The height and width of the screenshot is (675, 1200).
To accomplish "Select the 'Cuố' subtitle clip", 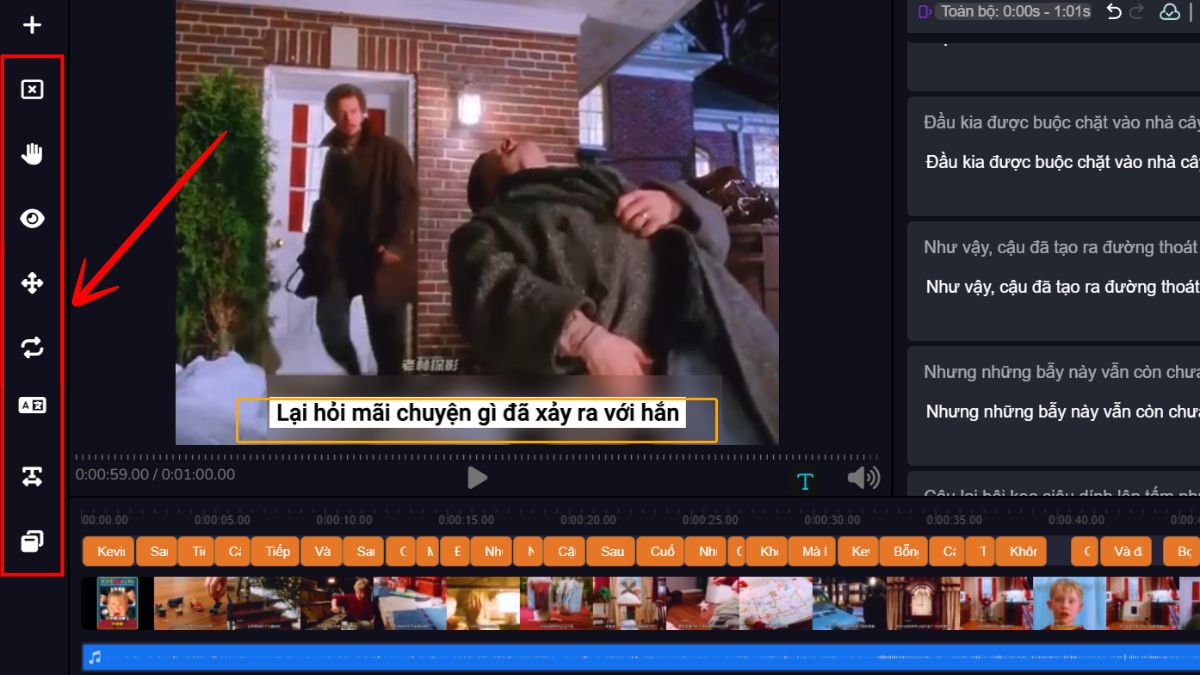I will (662, 551).
